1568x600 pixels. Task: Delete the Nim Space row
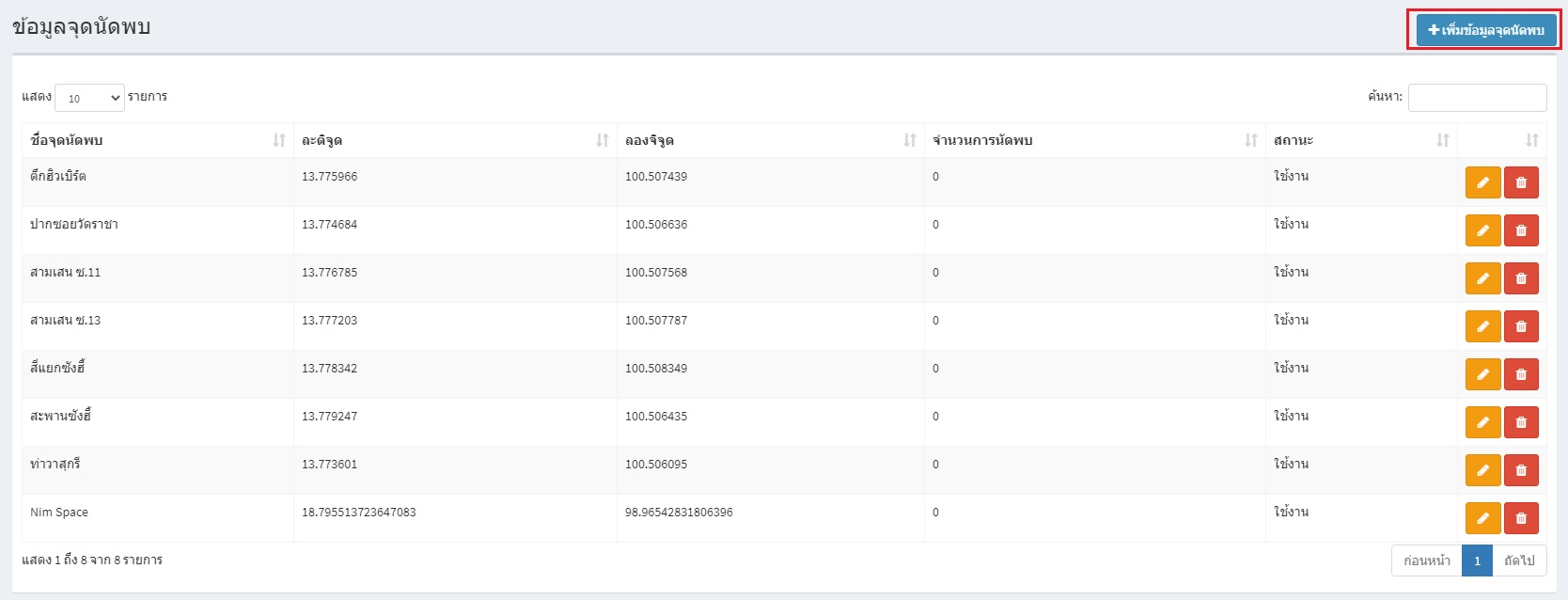tap(1521, 518)
